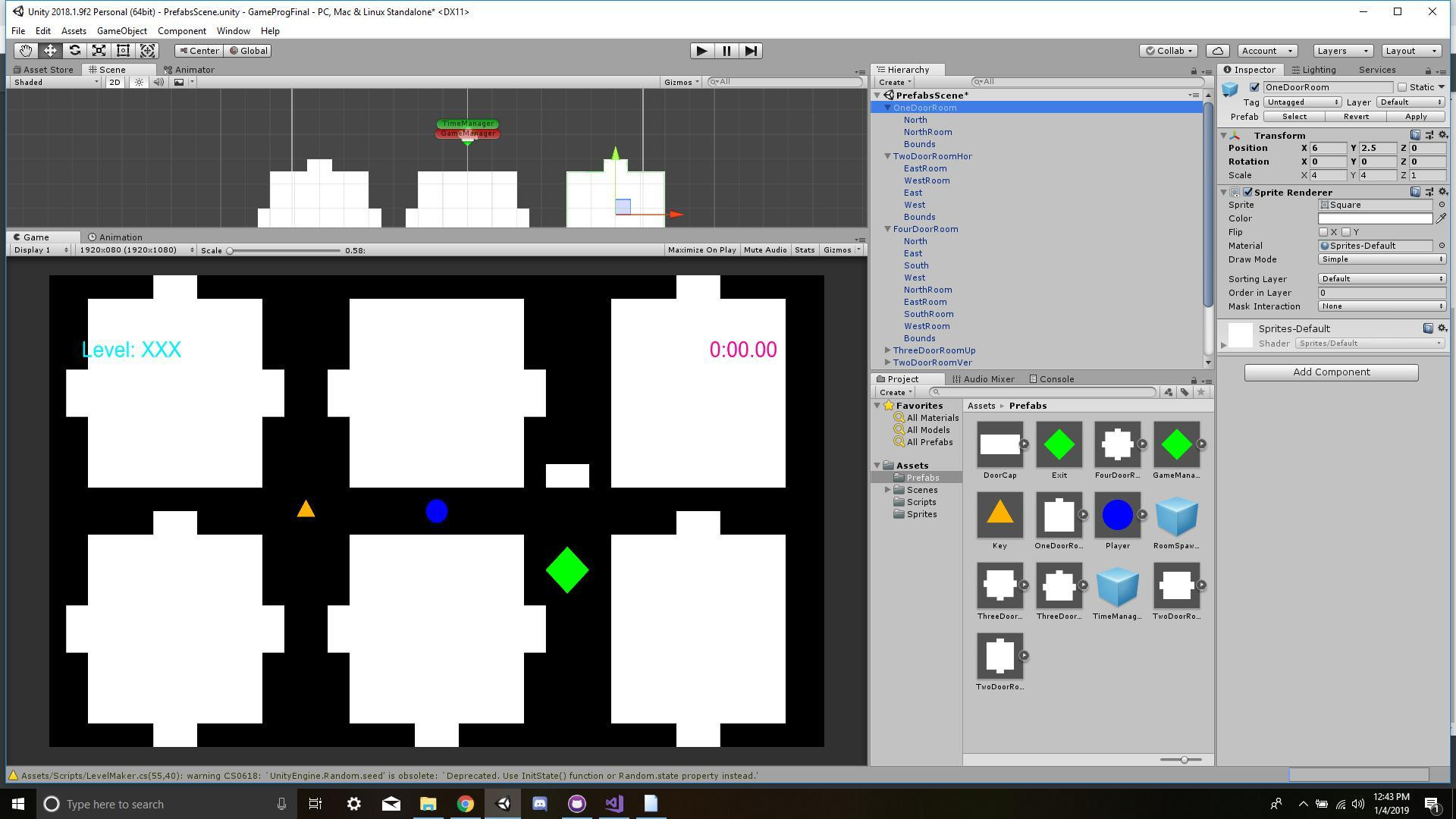Select the Rotate tool in the toolbar
Viewport: 1456px width, 819px height.
point(75,51)
